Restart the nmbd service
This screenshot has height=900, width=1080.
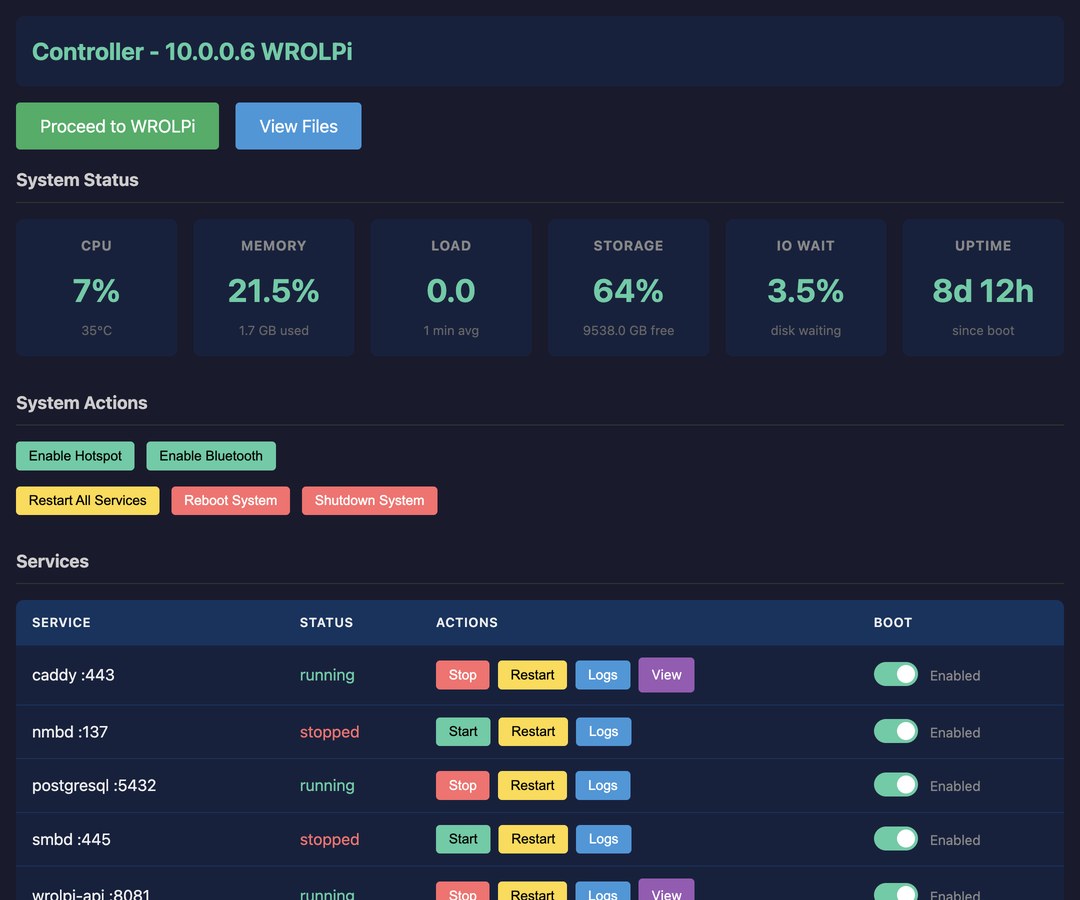tap(533, 731)
